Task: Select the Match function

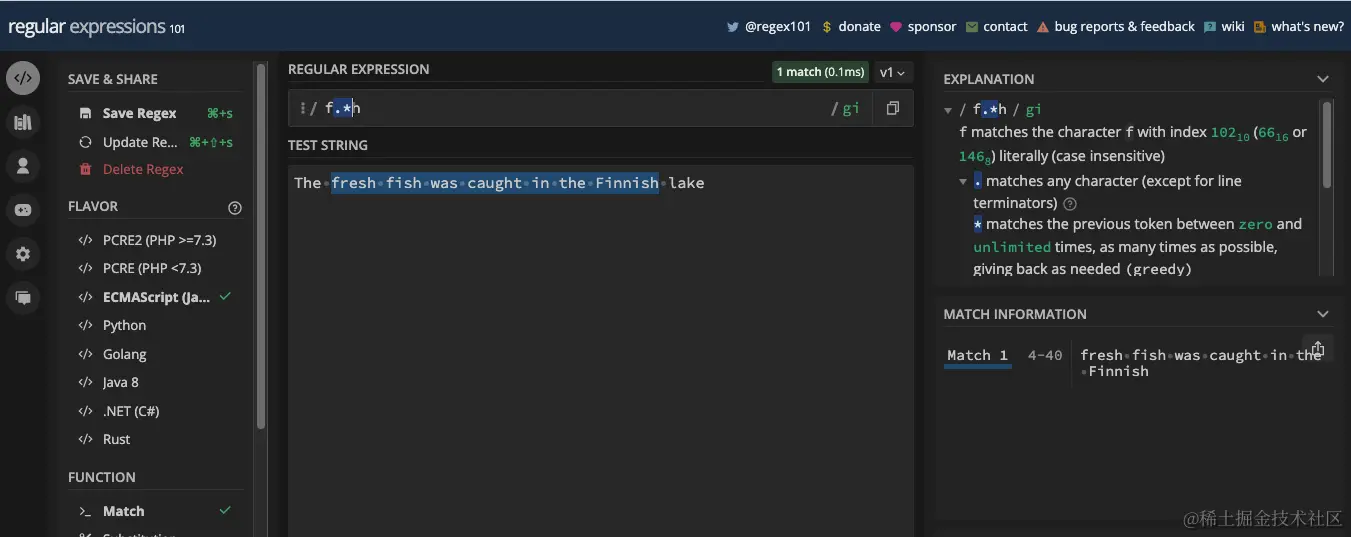Action: (x=155, y=512)
